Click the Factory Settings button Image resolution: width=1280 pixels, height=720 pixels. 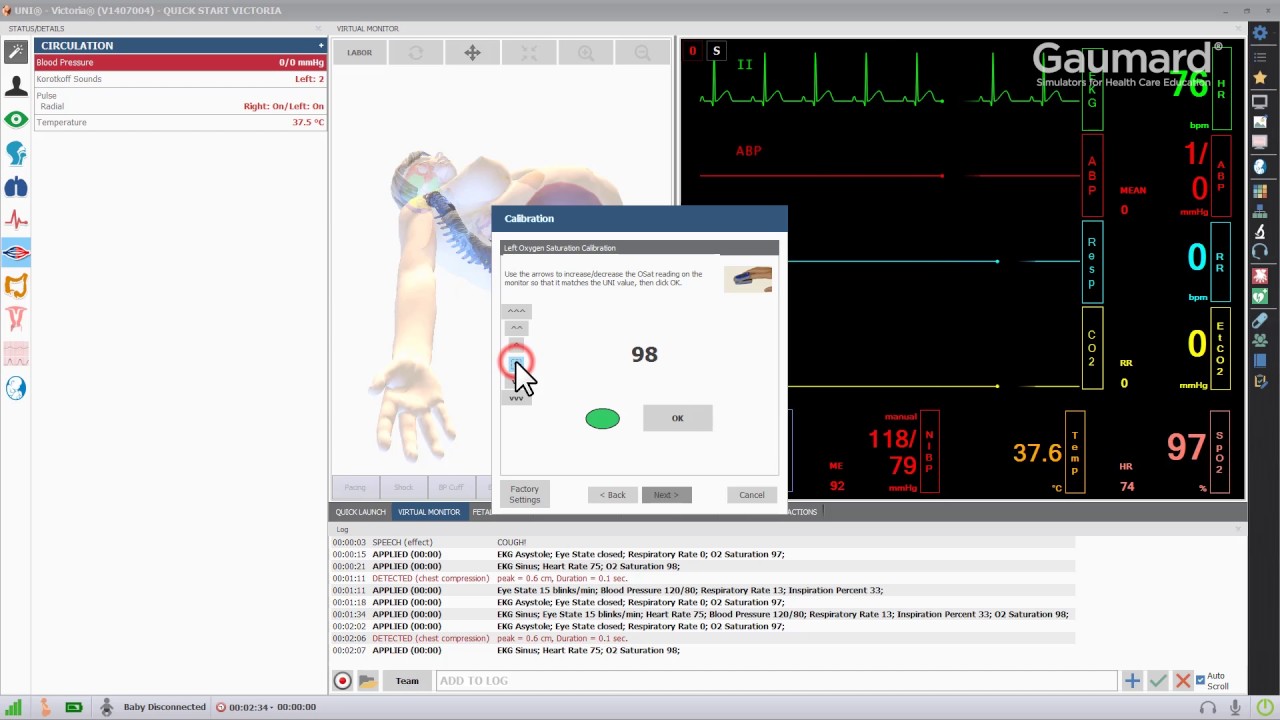[524, 495]
